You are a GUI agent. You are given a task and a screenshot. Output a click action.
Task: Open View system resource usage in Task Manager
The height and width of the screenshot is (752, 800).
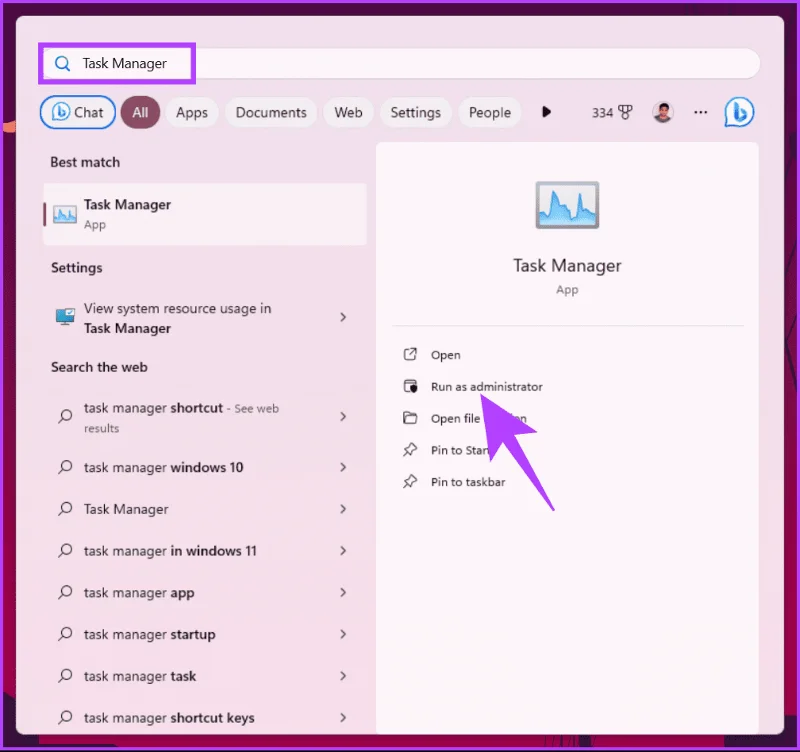205,318
